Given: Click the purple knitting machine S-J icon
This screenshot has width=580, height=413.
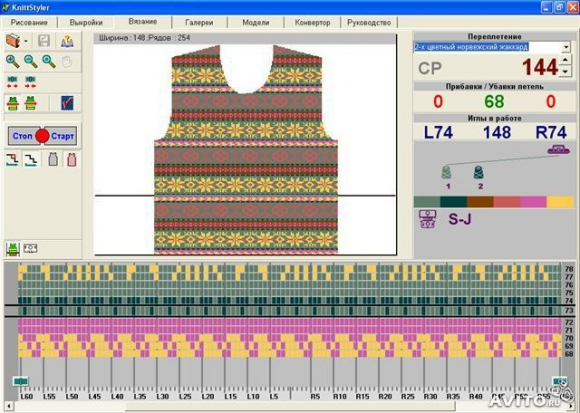Looking at the screenshot, I should [x=428, y=219].
